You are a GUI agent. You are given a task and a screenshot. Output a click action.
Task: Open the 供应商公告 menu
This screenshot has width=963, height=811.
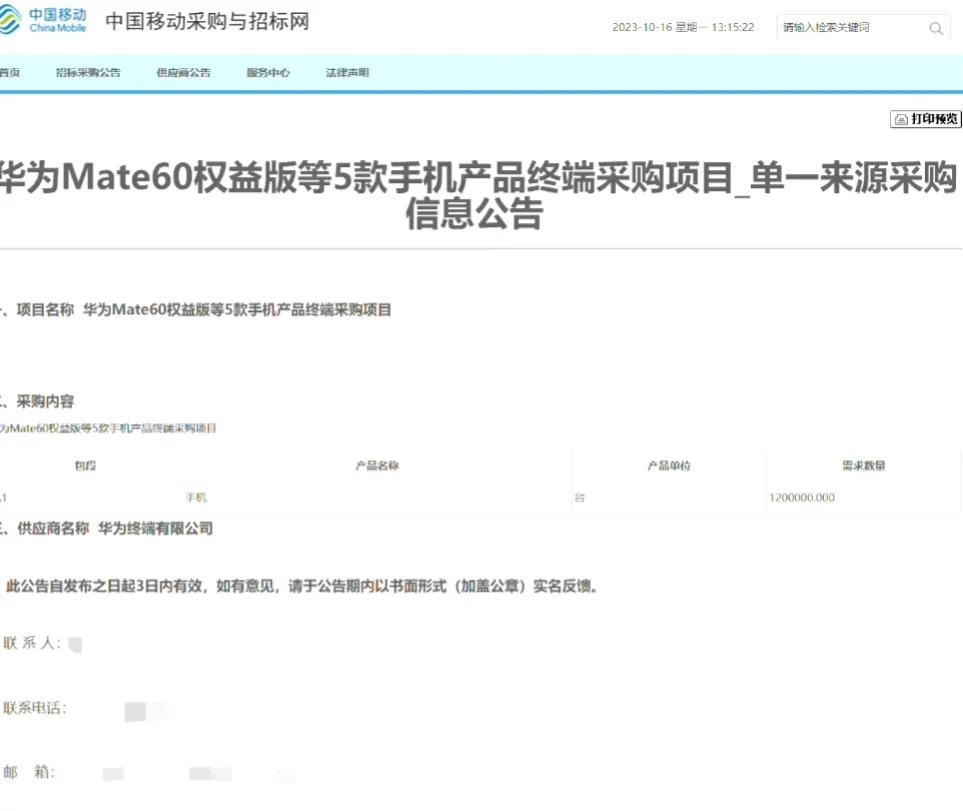pyautogui.click(x=184, y=72)
